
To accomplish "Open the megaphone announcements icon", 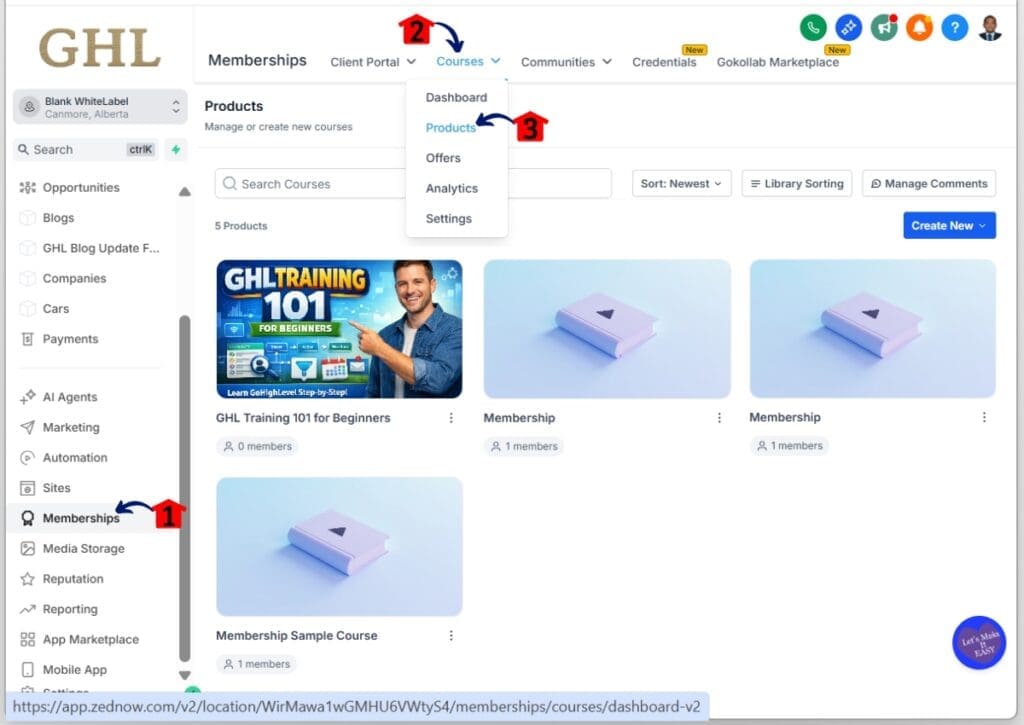I will [x=884, y=27].
